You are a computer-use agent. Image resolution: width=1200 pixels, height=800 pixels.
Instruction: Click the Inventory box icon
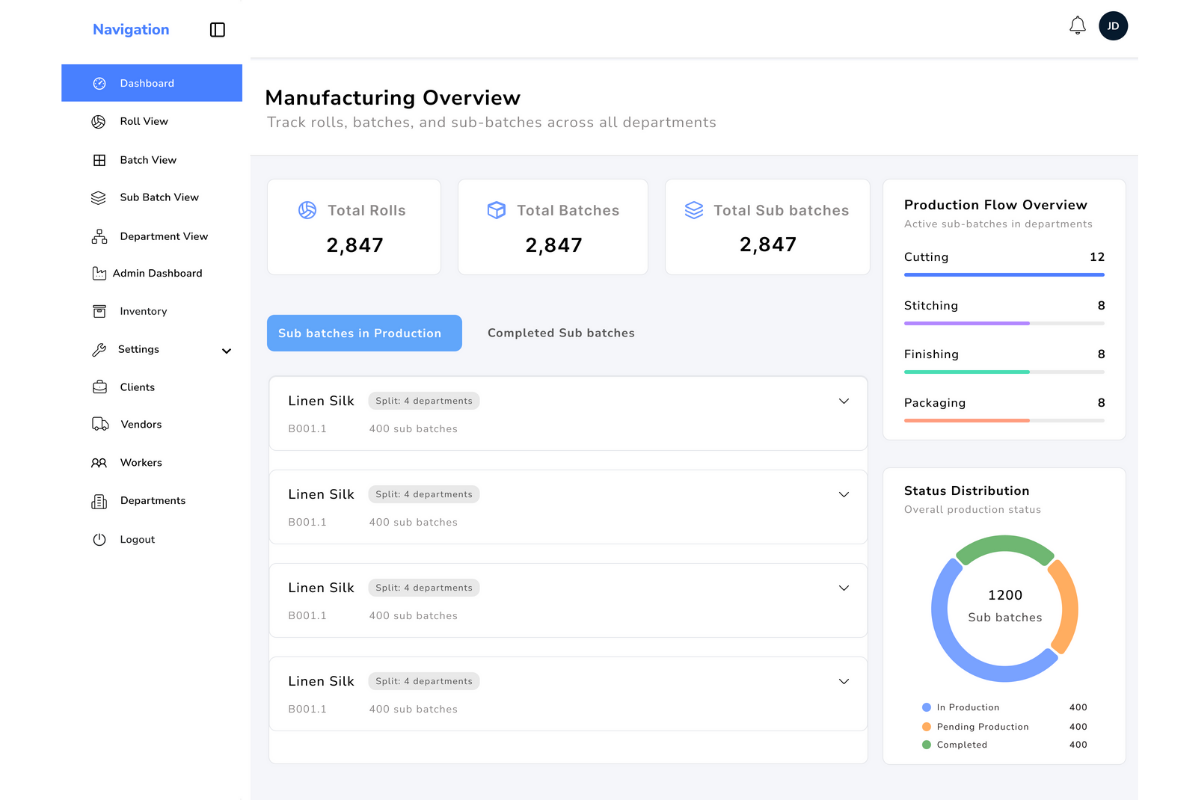click(99, 312)
